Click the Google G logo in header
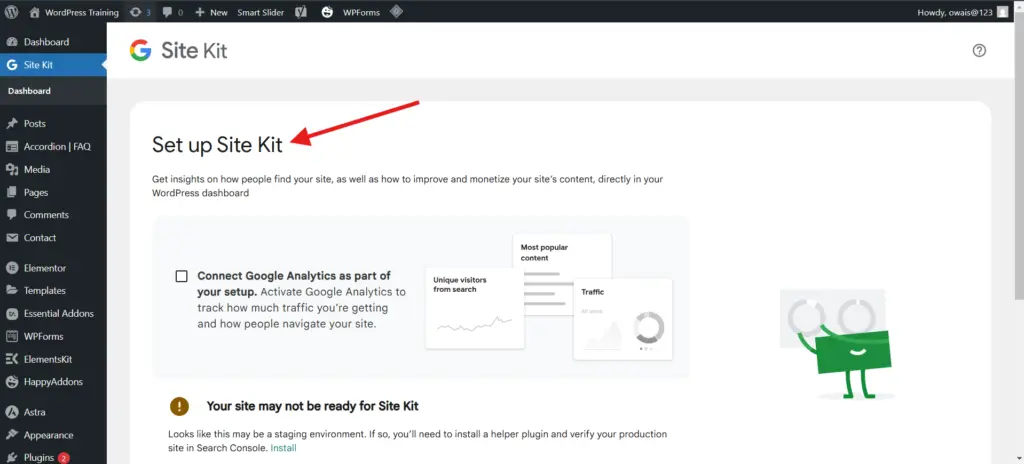This screenshot has width=1024, height=464. [x=140, y=50]
